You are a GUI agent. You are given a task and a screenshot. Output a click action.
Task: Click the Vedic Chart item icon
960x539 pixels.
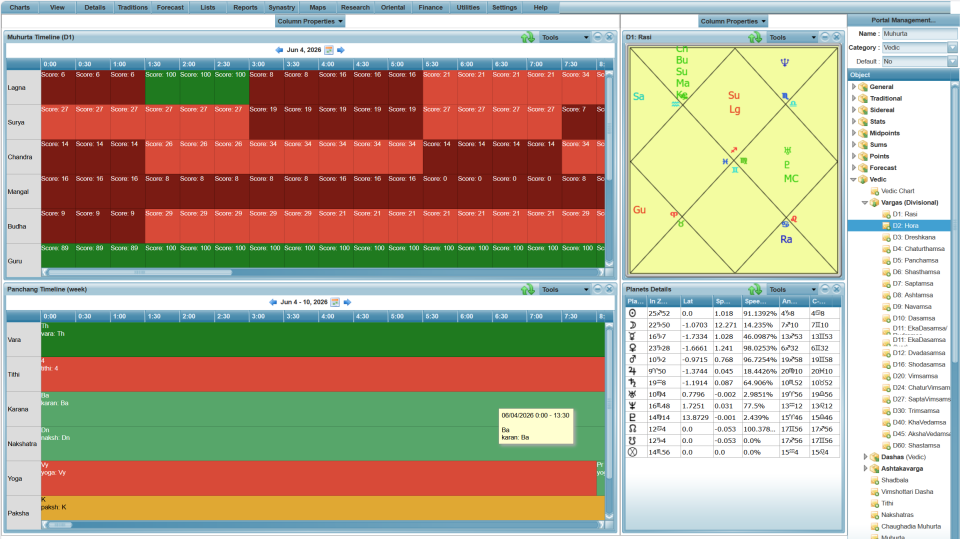(874, 191)
